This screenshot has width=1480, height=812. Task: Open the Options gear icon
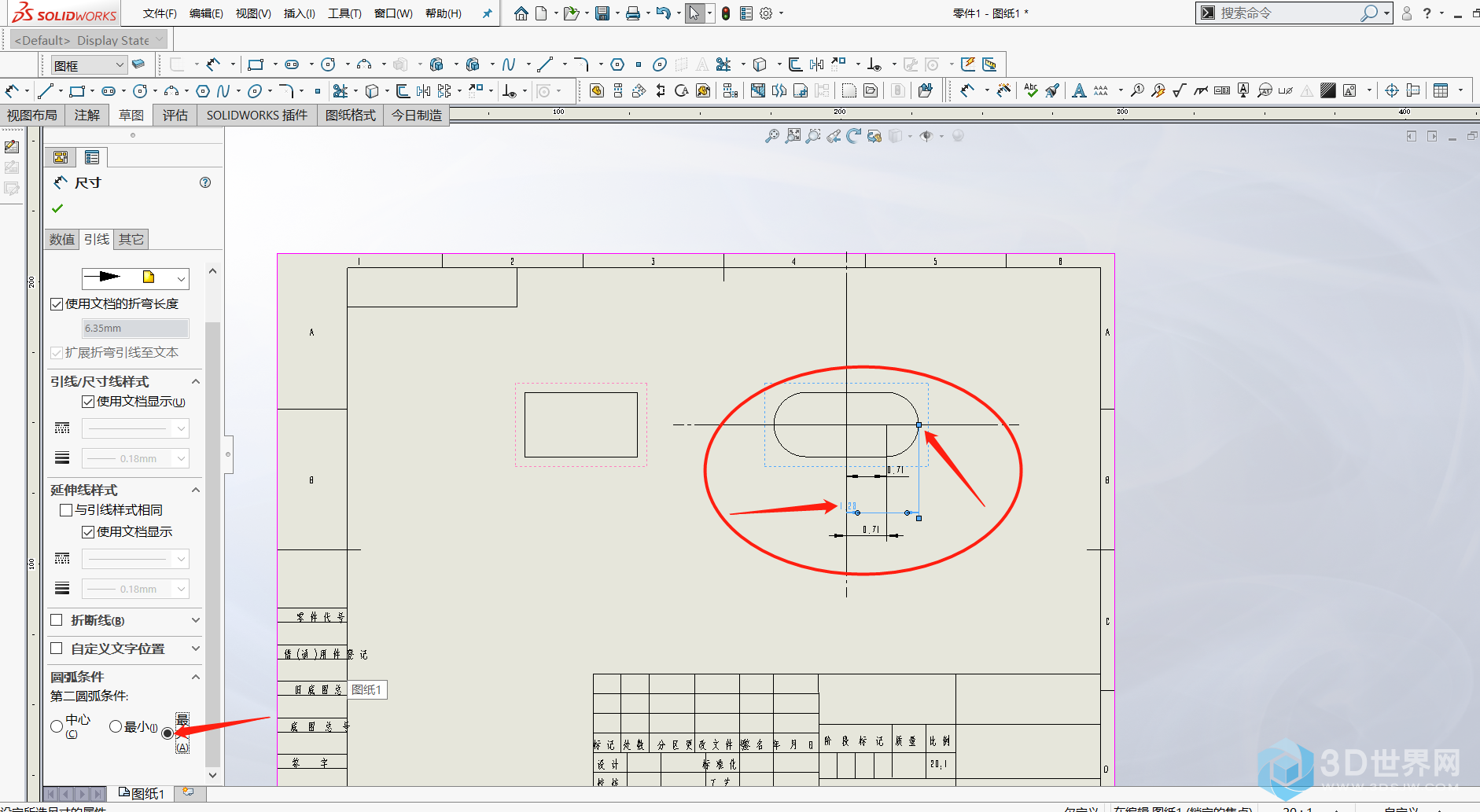click(766, 13)
